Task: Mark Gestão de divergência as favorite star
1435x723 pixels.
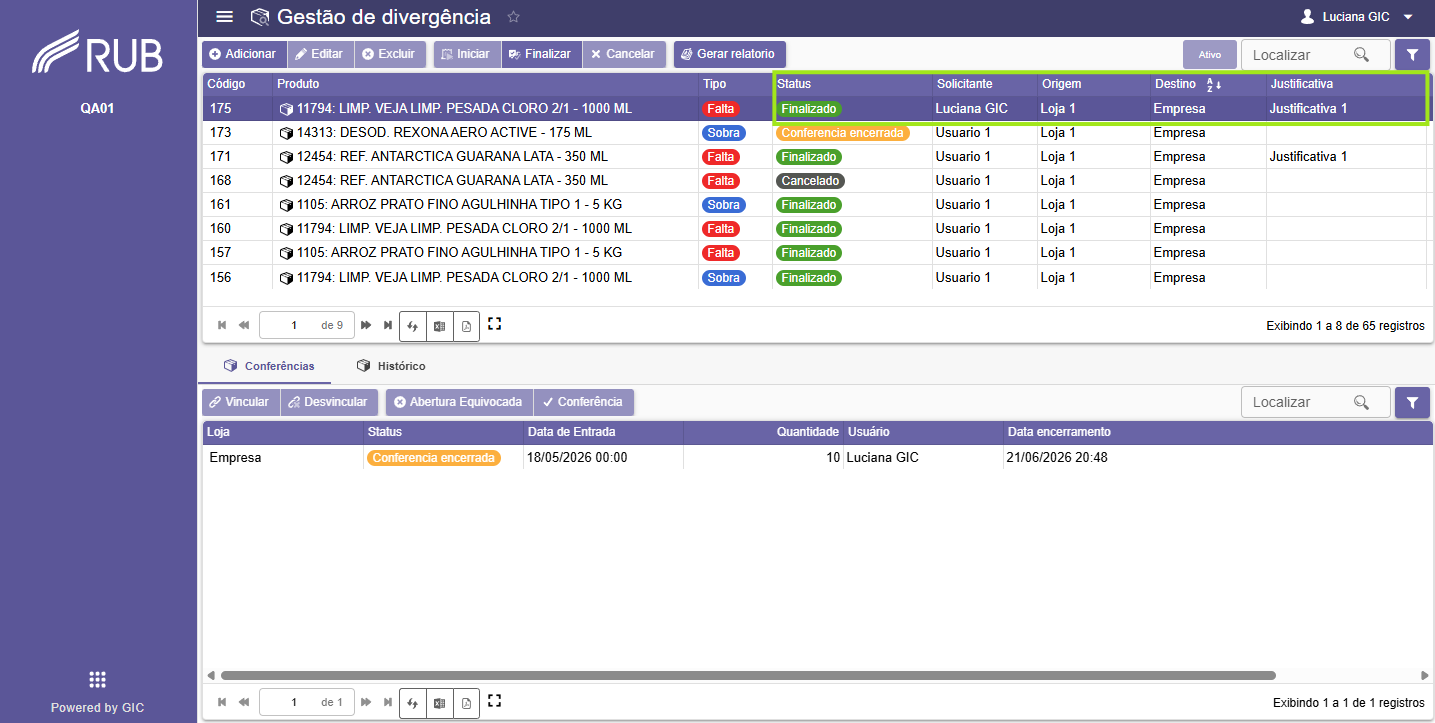Action: [514, 17]
